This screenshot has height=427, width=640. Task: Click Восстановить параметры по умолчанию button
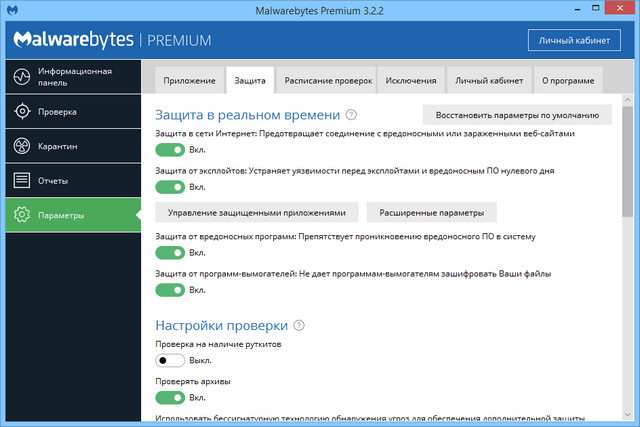[x=517, y=115]
